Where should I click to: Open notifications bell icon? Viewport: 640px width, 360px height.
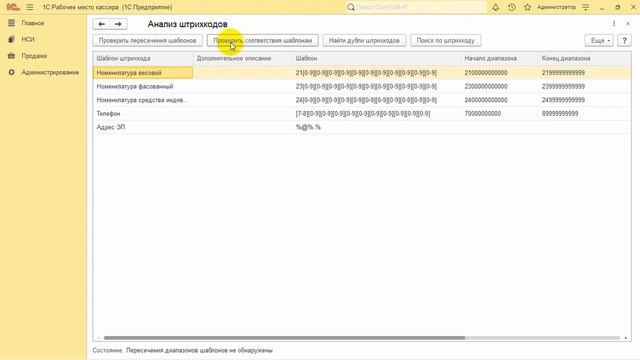(496, 7)
